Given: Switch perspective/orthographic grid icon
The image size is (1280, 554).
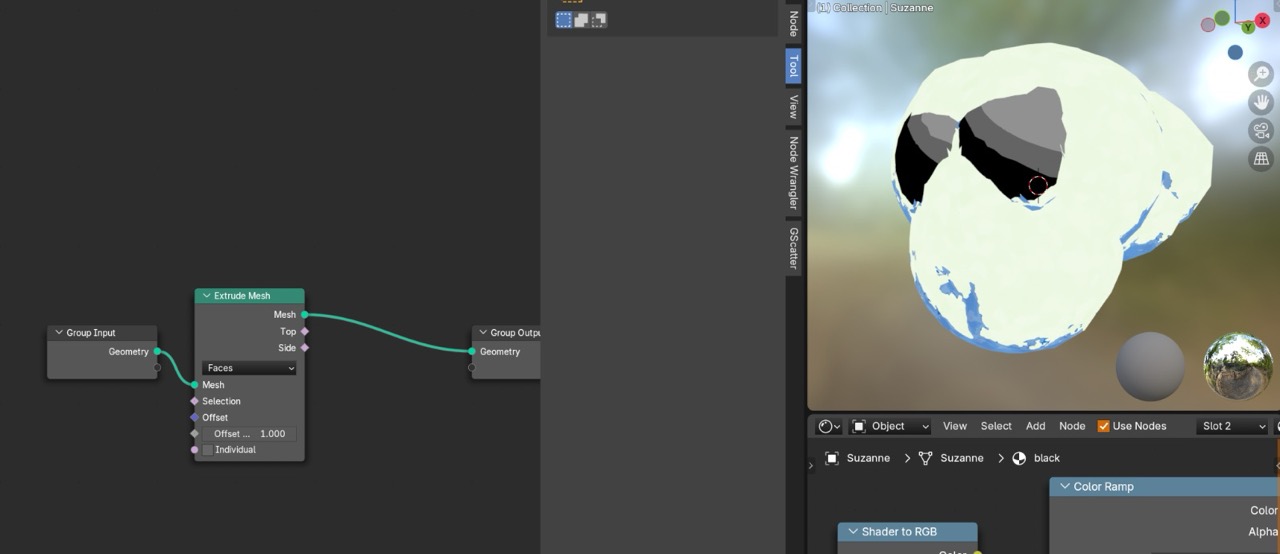Looking at the screenshot, I should point(1261,158).
